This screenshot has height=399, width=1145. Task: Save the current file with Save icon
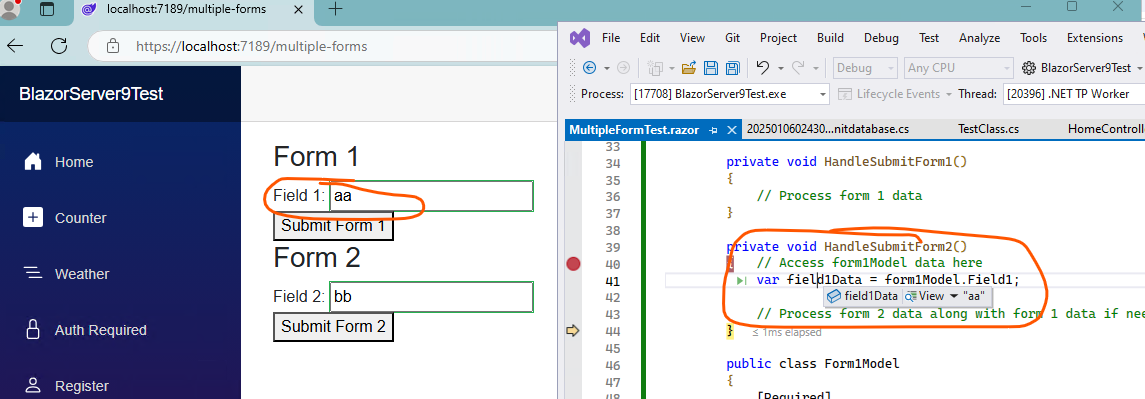click(x=711, y=68)
